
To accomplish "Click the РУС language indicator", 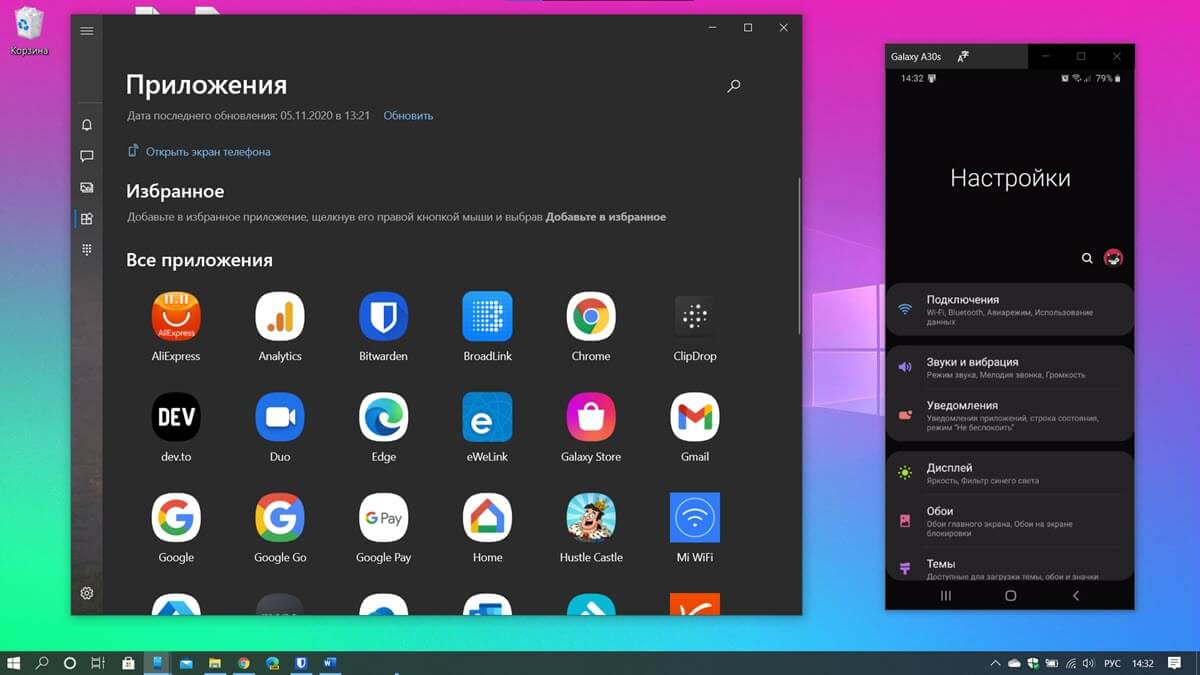I will 1112,663.
